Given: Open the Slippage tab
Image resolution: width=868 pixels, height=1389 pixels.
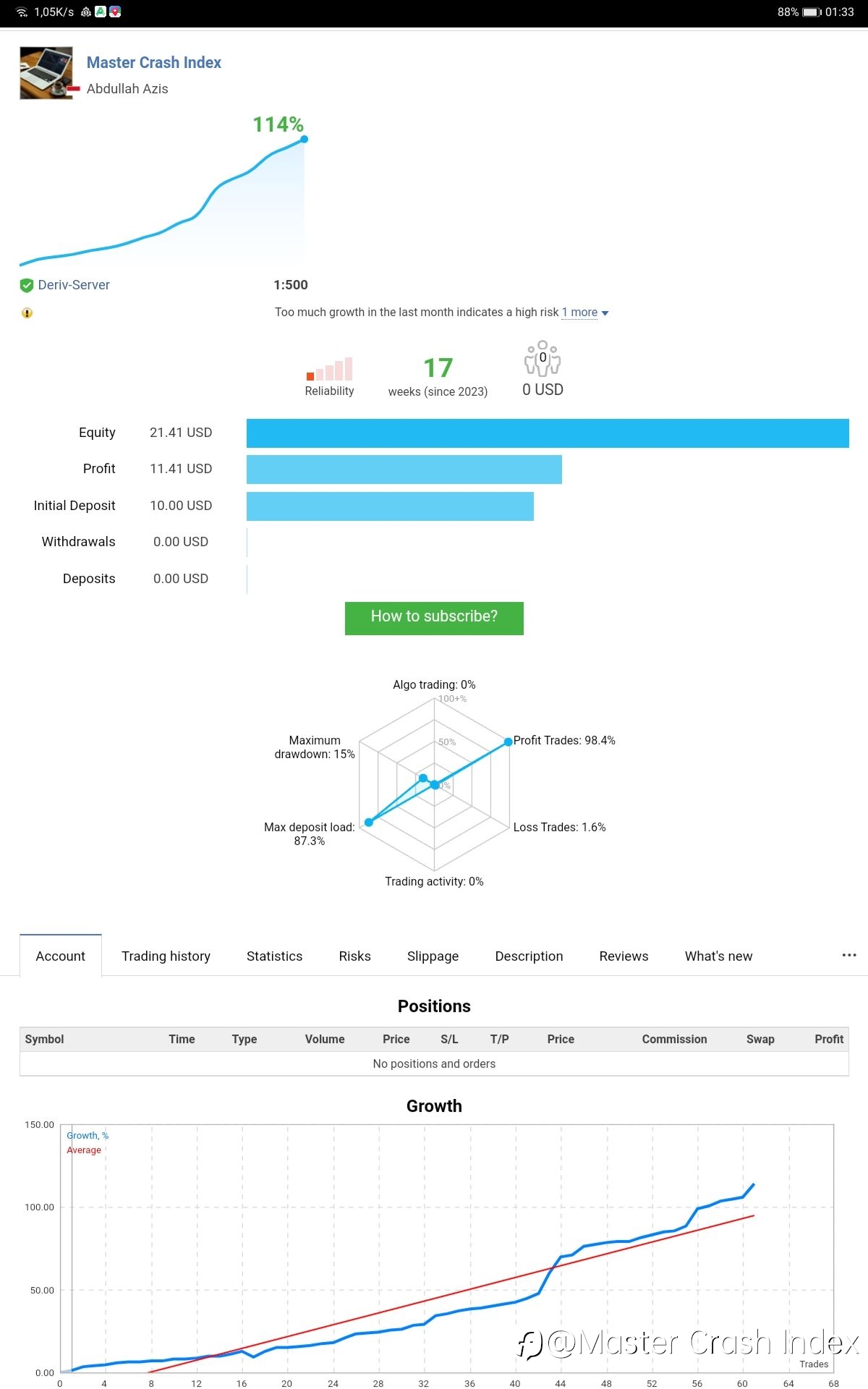Looking at the screenshot, I should [433, 956].
